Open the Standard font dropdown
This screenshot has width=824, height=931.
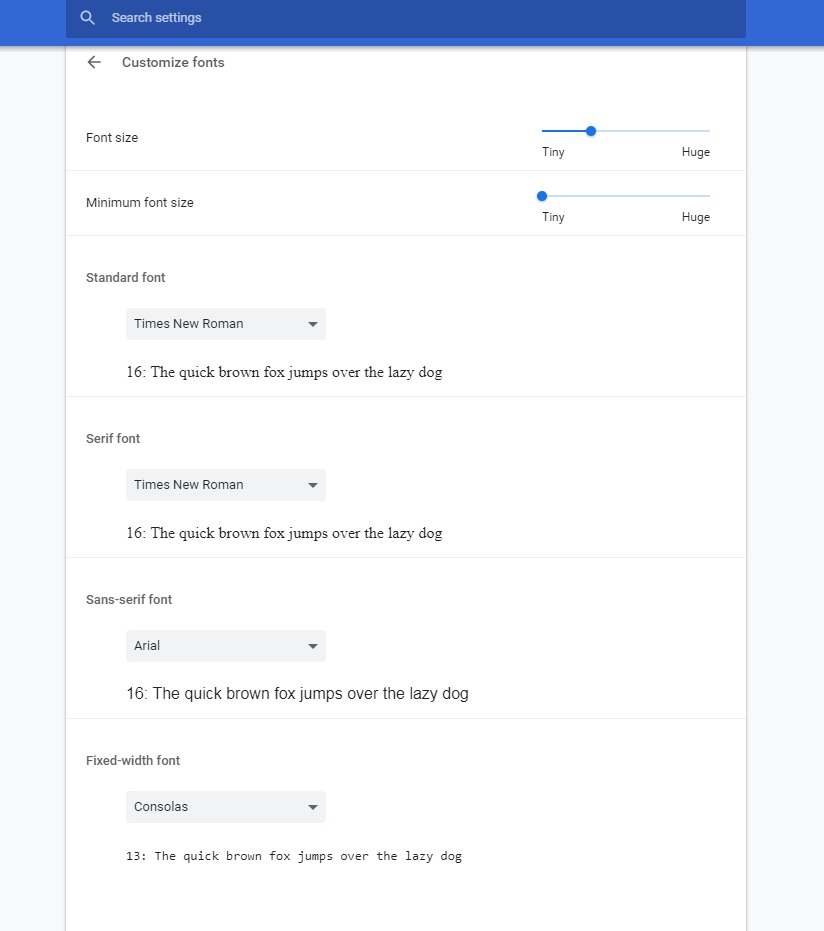point(226,324)
